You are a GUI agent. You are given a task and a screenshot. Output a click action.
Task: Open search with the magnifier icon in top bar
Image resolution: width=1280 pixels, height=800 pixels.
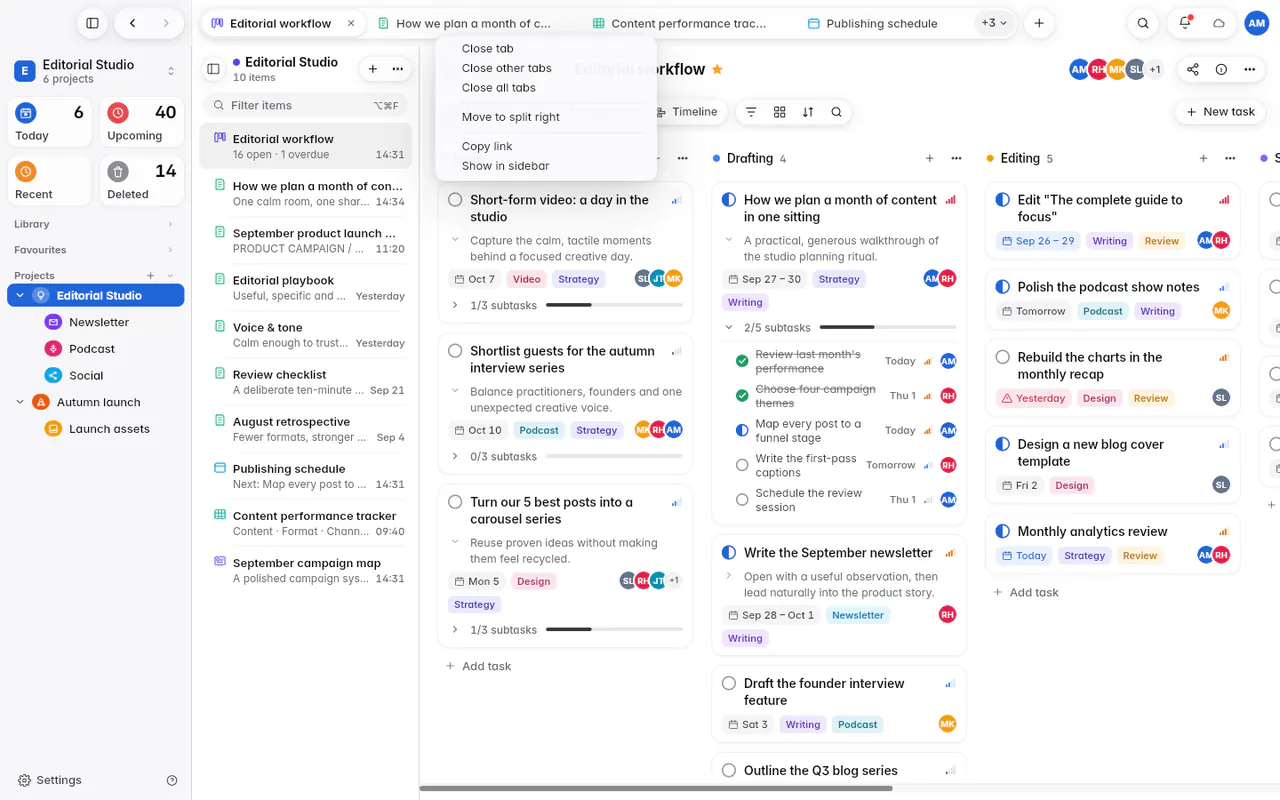[x=1143, y=23]
